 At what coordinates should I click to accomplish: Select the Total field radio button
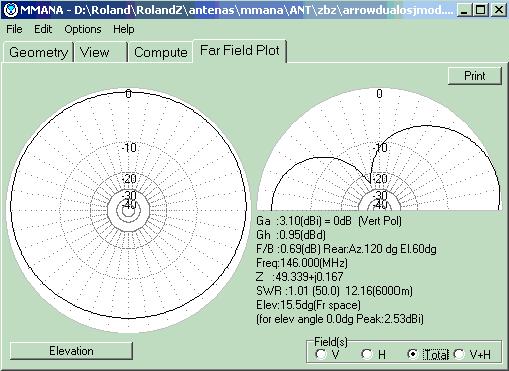(413, 354)
